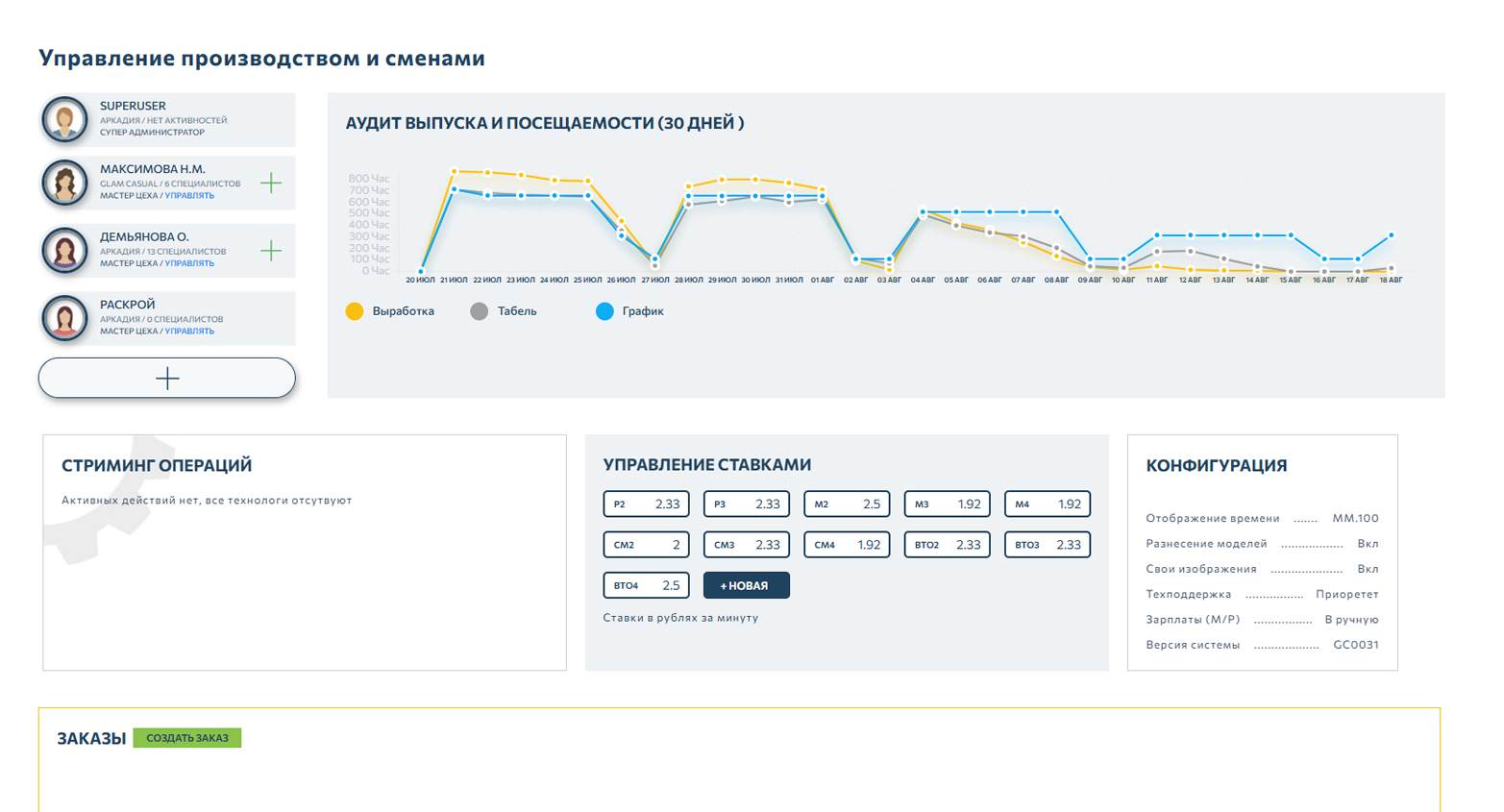Open Управлять link under Раскрой
1504x812 pixels.
(x=189, y=332)
